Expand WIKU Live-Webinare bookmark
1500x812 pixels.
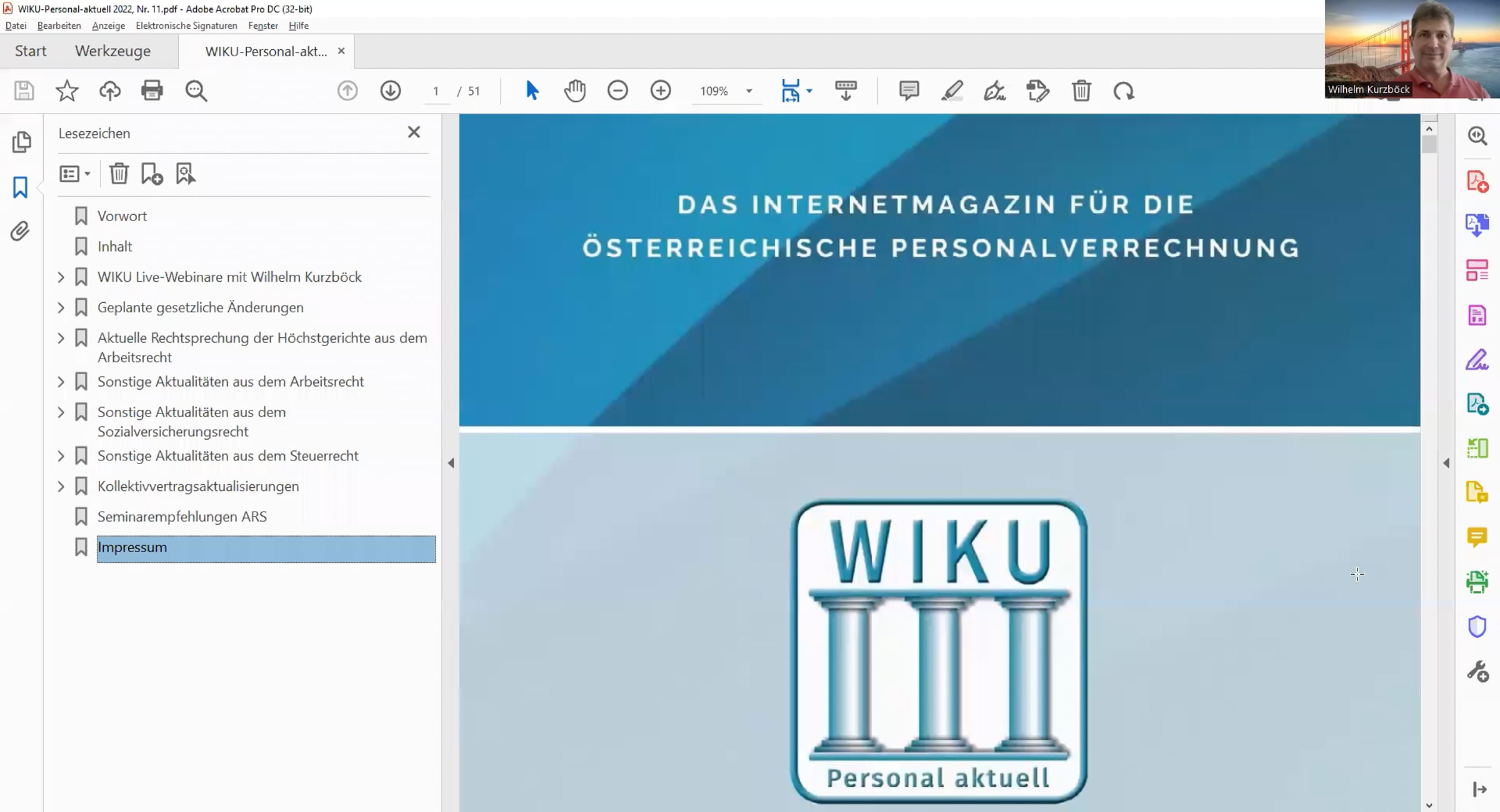[61, 277]
